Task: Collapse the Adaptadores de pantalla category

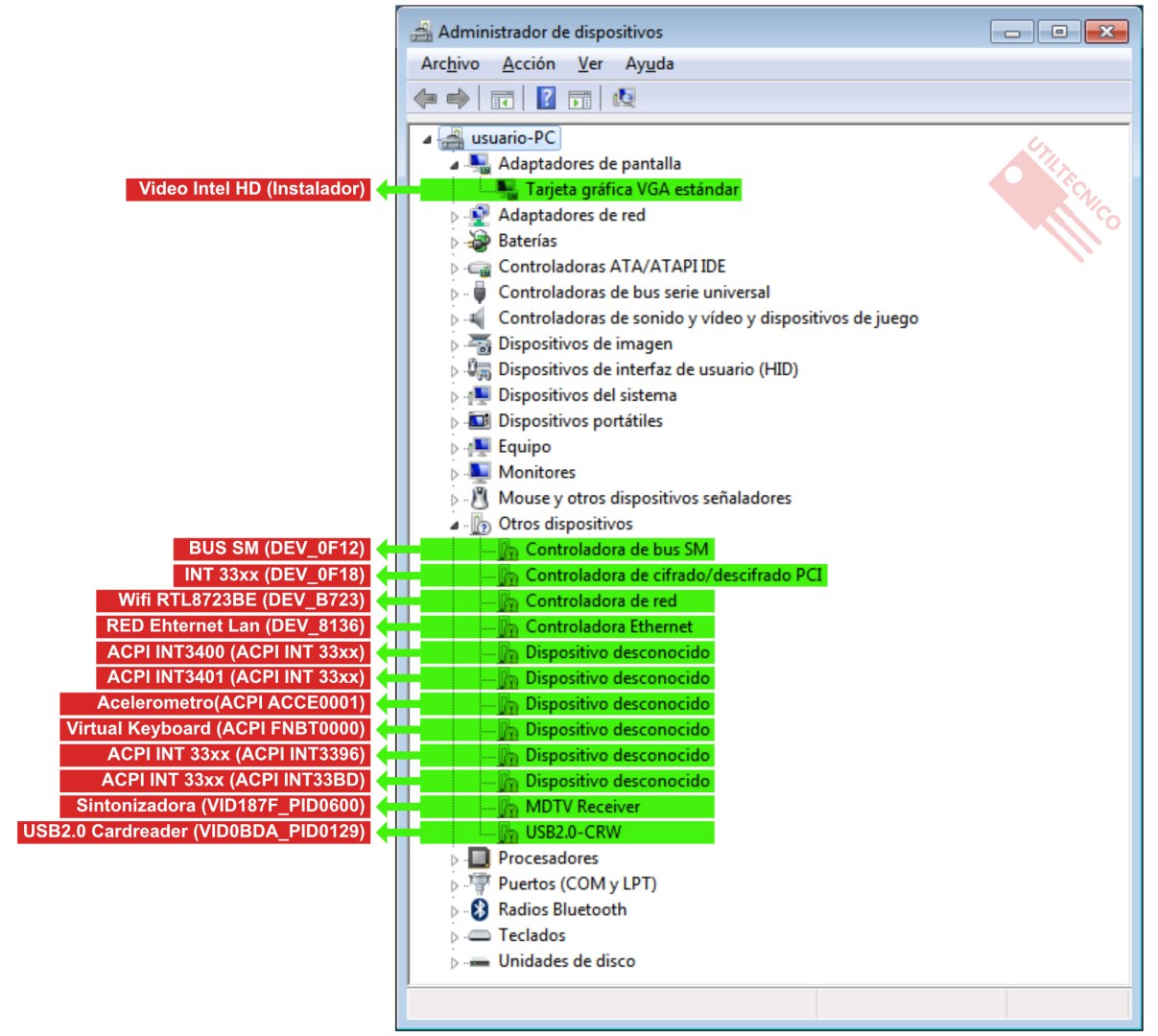Action: pos(454,165)
